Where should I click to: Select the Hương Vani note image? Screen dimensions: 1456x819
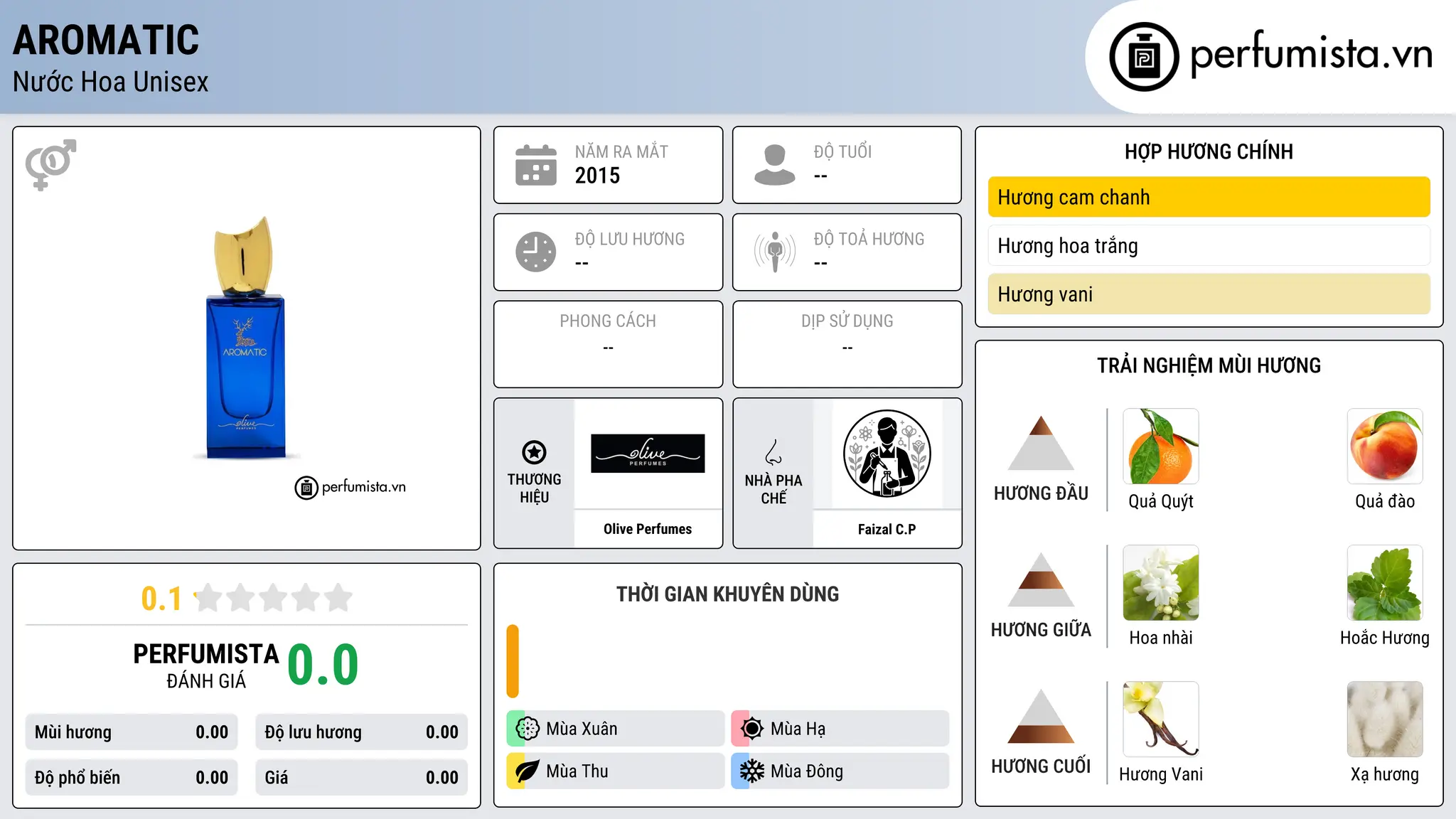tap(1161, 719)
